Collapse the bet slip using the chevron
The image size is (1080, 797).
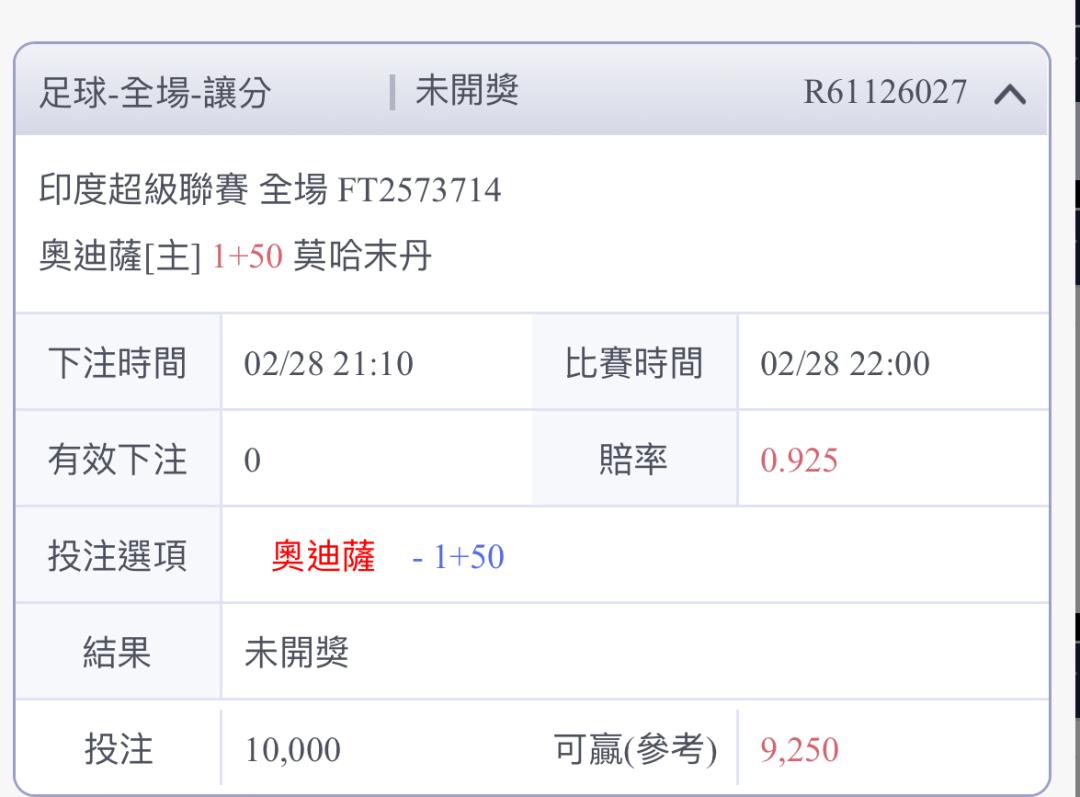click(1010, 94)
